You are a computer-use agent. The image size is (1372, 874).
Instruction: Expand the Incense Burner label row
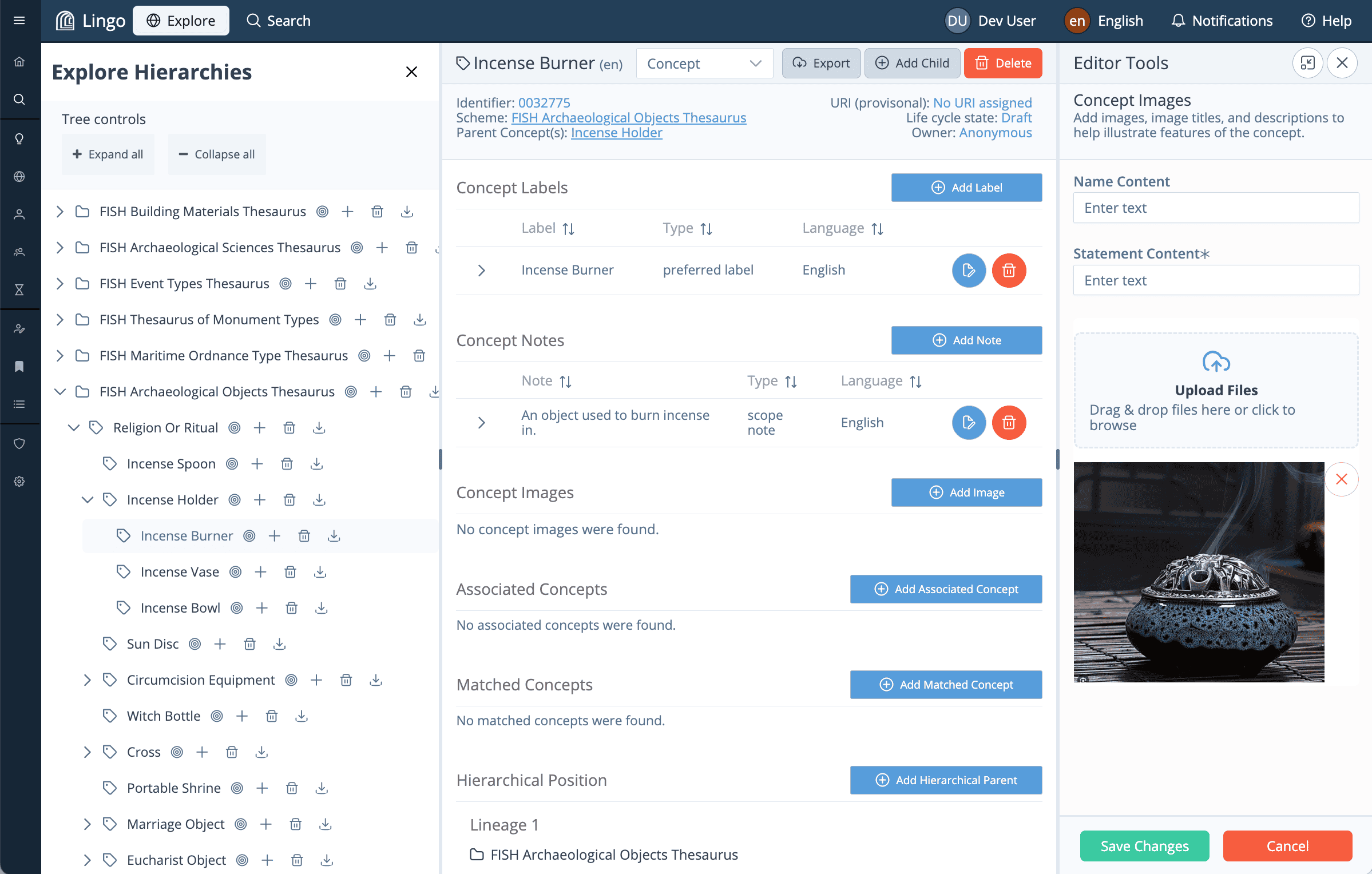pos(482,271)
